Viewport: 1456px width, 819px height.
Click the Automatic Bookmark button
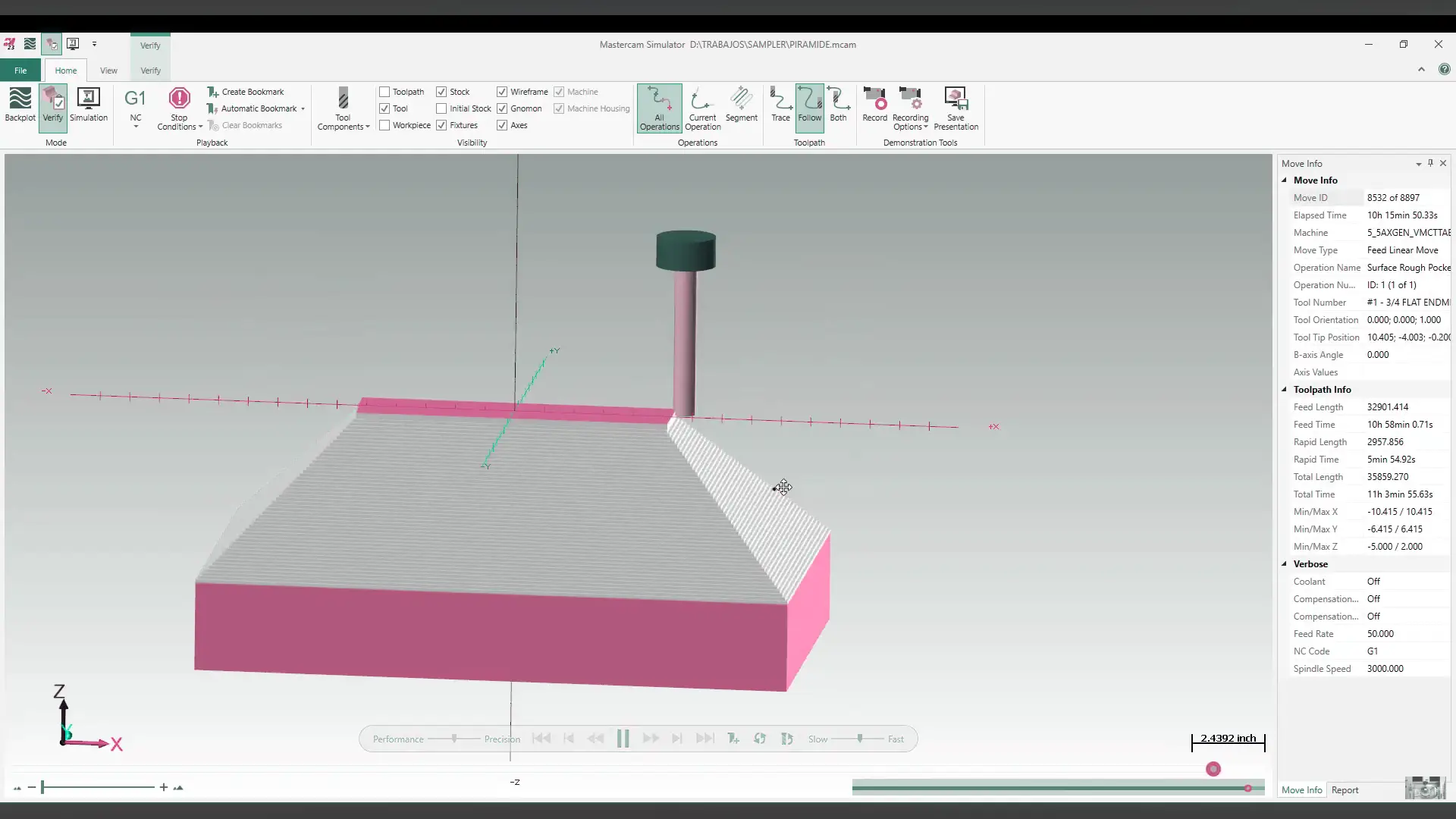point(252,108)
